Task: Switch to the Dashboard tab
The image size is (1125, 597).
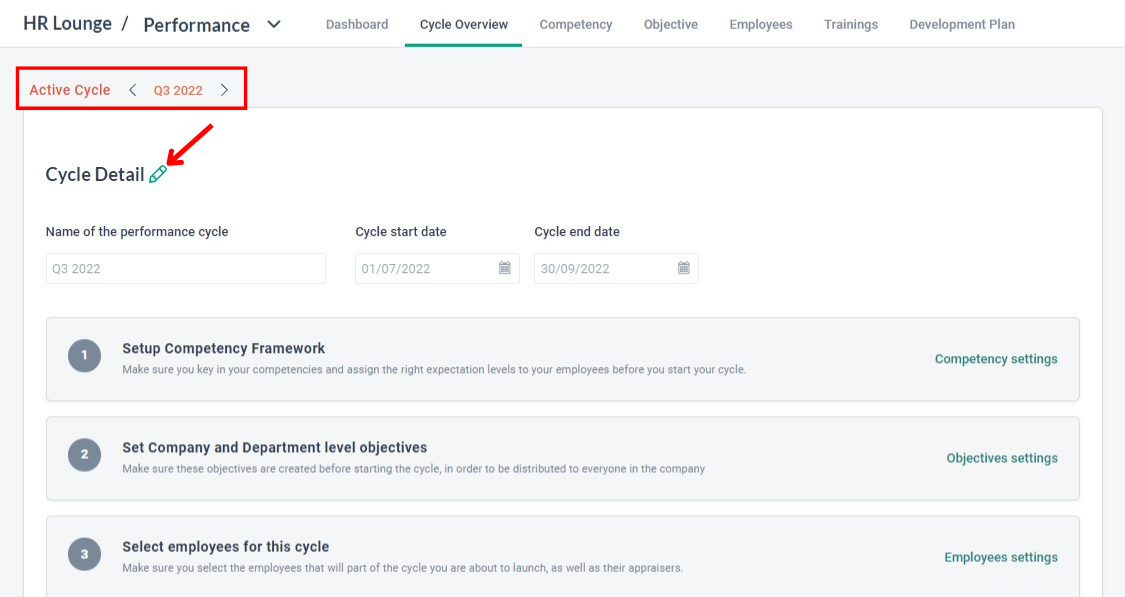Action: coord(357,24)
